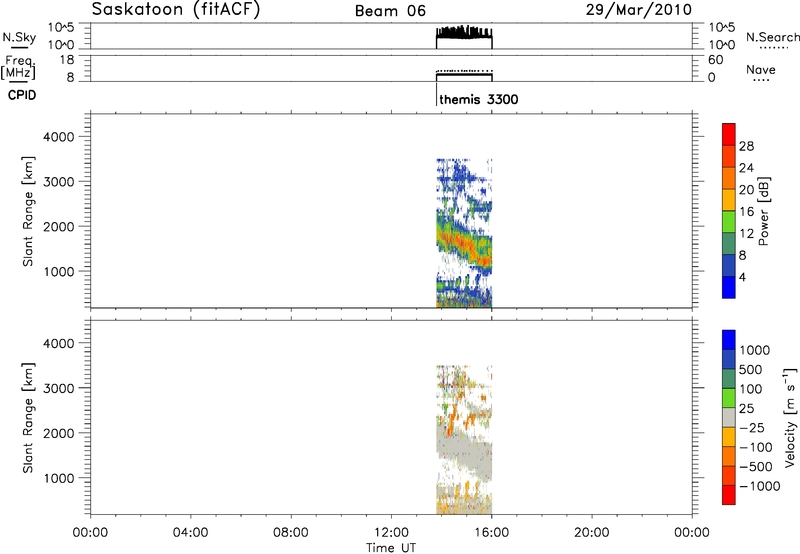
Task: Click the '-25' label on Velocity colorbar
Action: point(752,427)
